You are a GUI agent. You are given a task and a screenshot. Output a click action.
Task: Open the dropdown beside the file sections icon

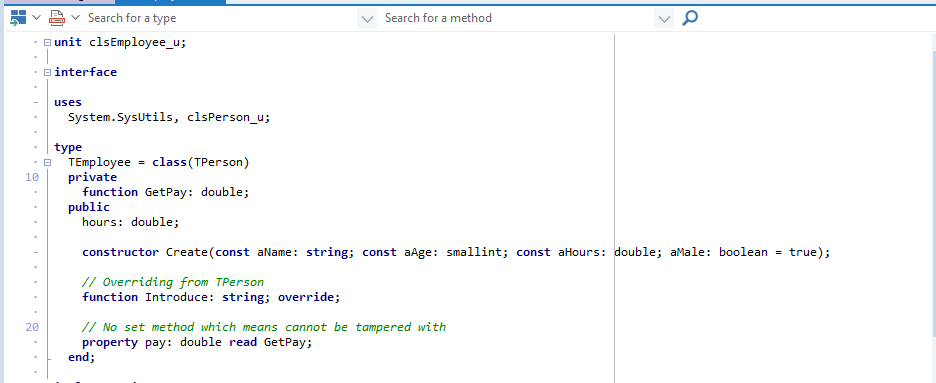pos(36,18)
